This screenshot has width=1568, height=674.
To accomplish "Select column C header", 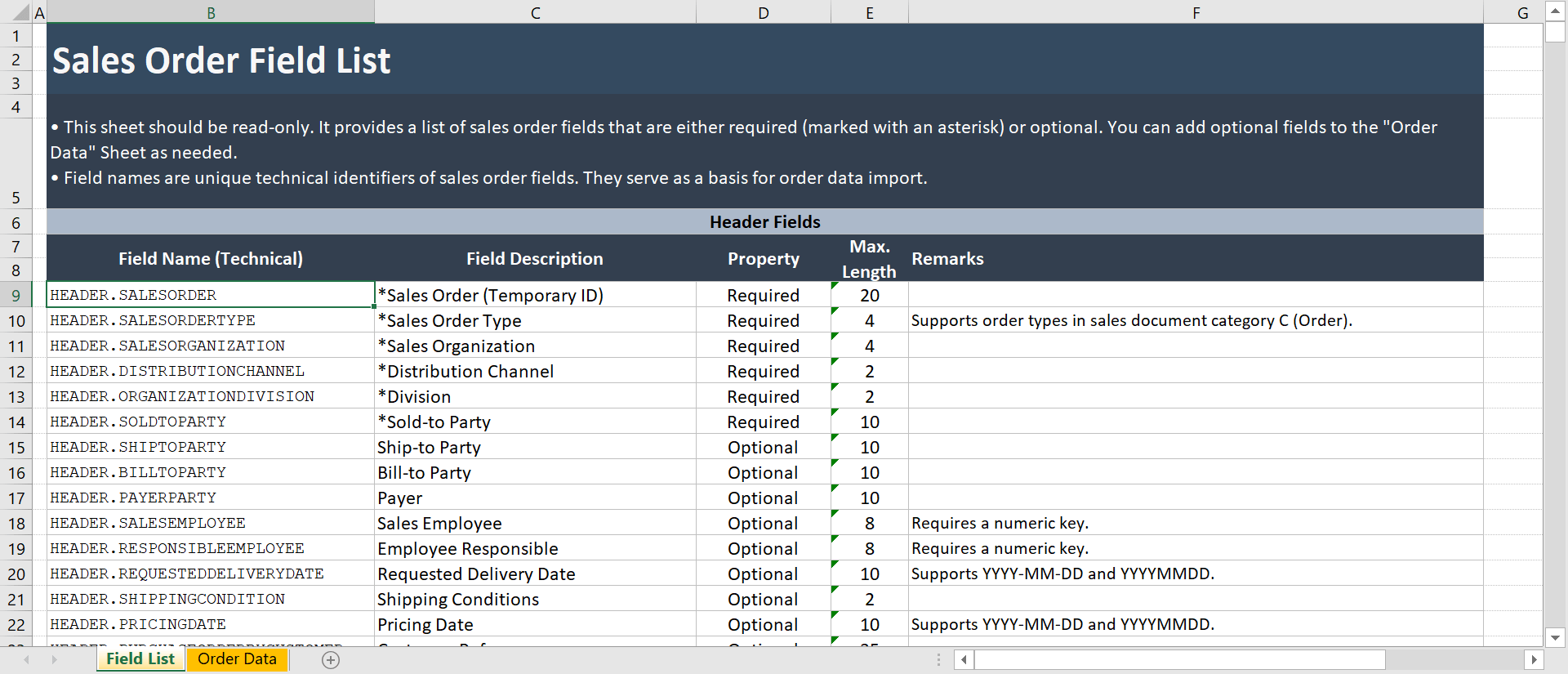I will (x=535, y=13).
